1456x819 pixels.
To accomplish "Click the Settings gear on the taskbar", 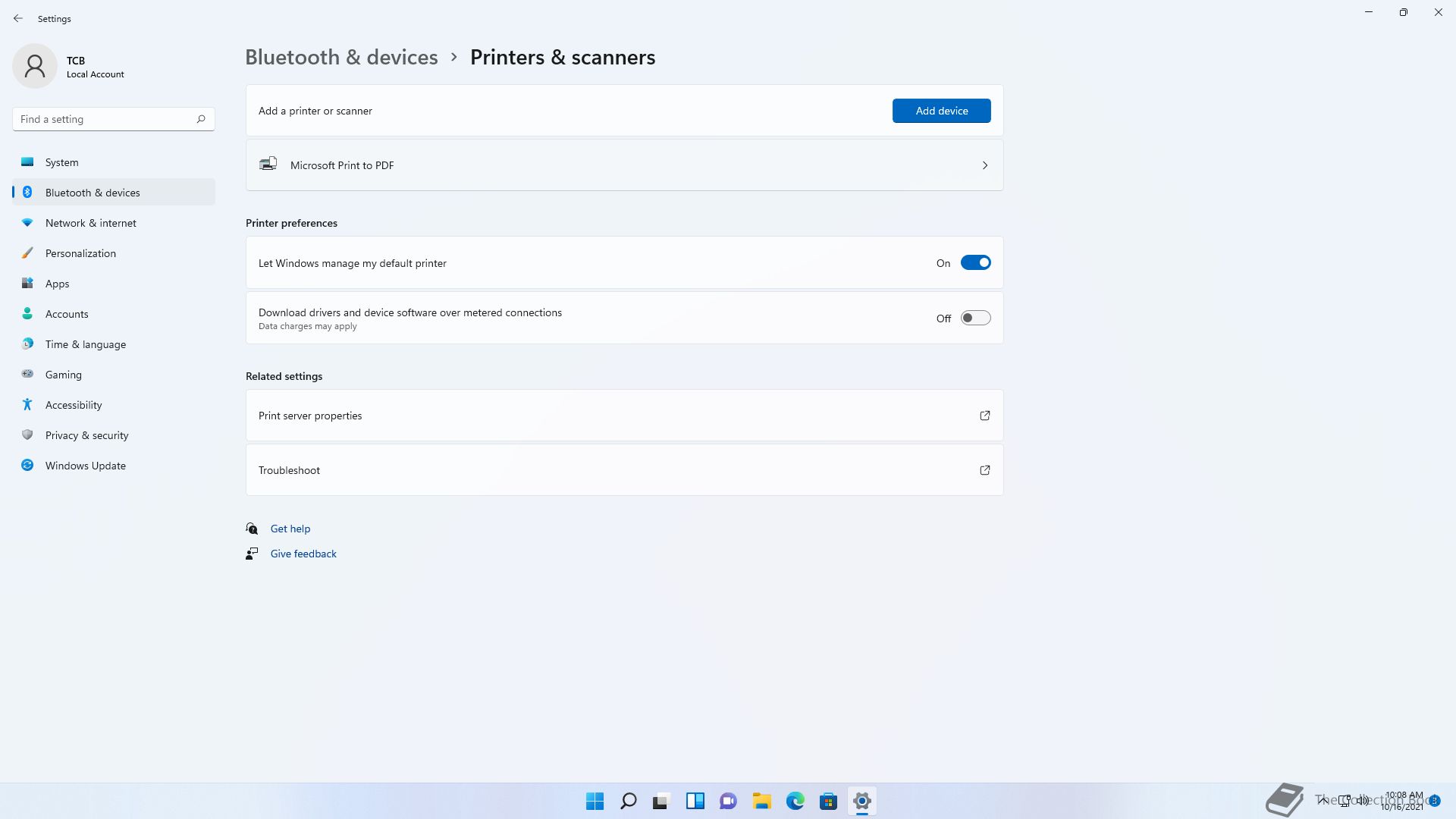I will click(862, 801).
